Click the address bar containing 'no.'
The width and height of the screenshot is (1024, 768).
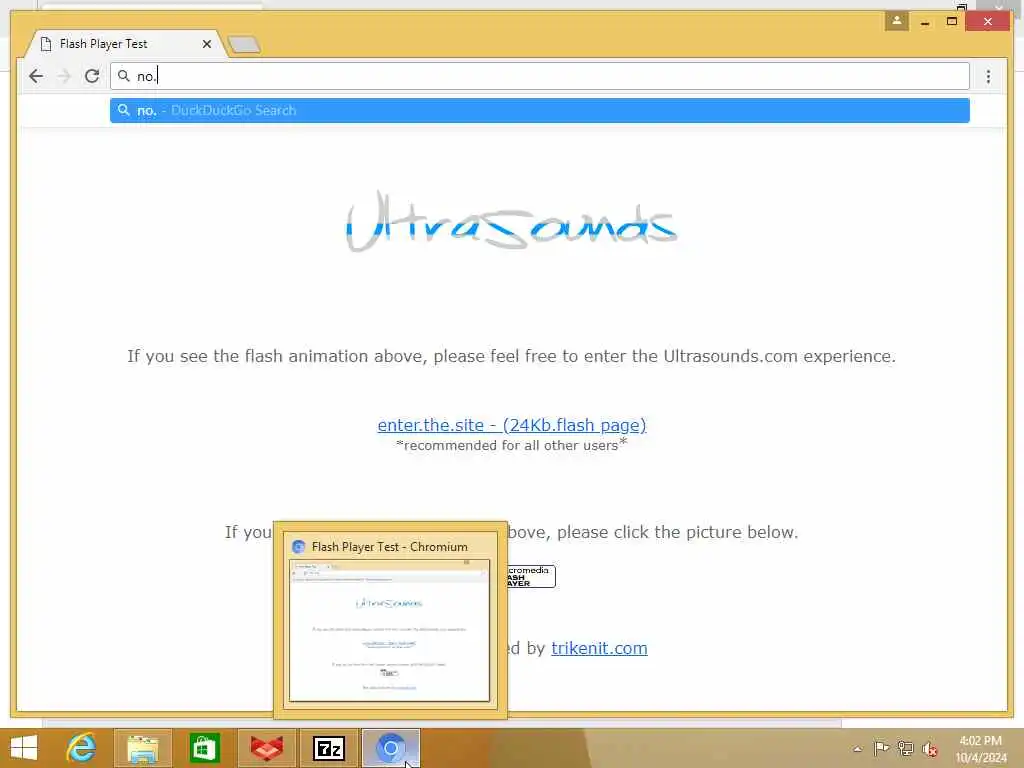click(539, 76)
